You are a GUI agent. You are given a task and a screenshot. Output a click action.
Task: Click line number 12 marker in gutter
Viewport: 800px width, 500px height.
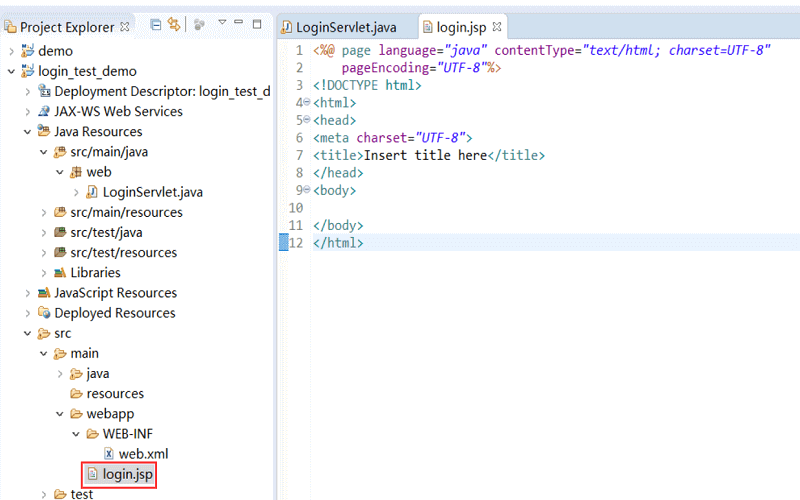[296, 243]
